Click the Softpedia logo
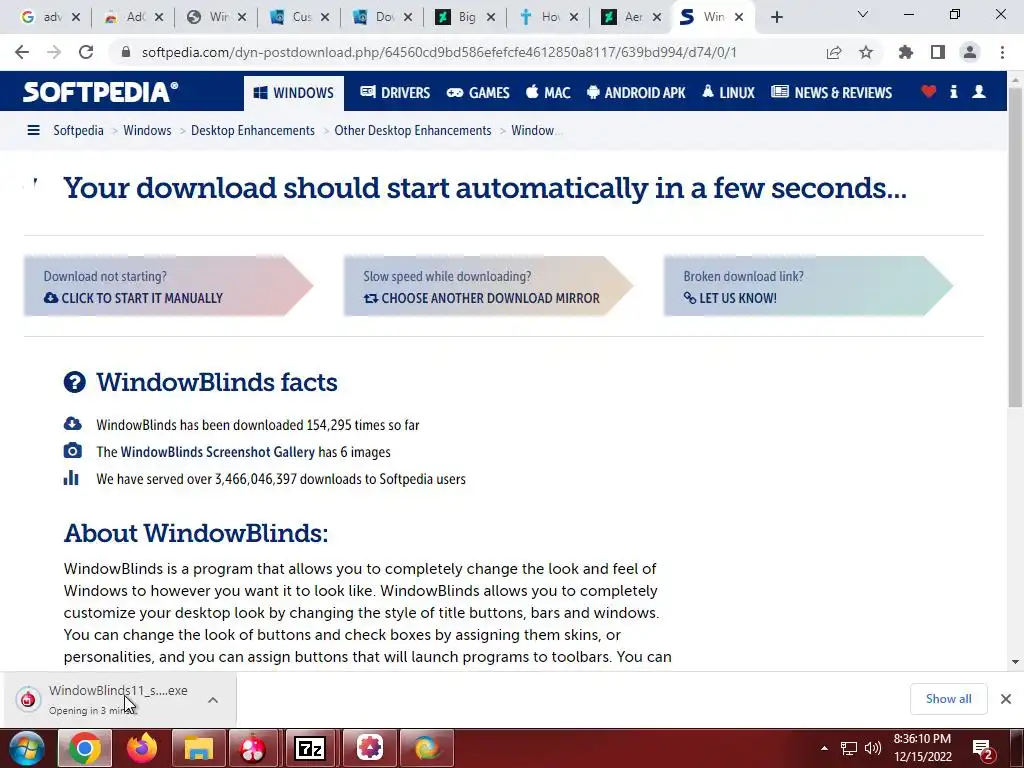Screen dimensions: 1024x768 coord(101,92)
